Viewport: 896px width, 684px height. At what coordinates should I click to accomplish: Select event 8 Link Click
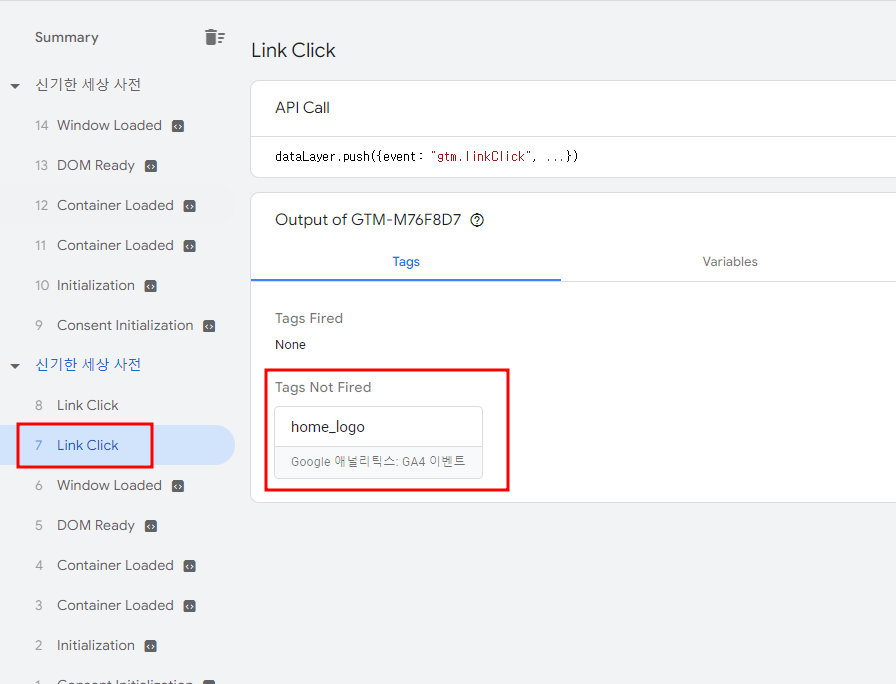117,405
